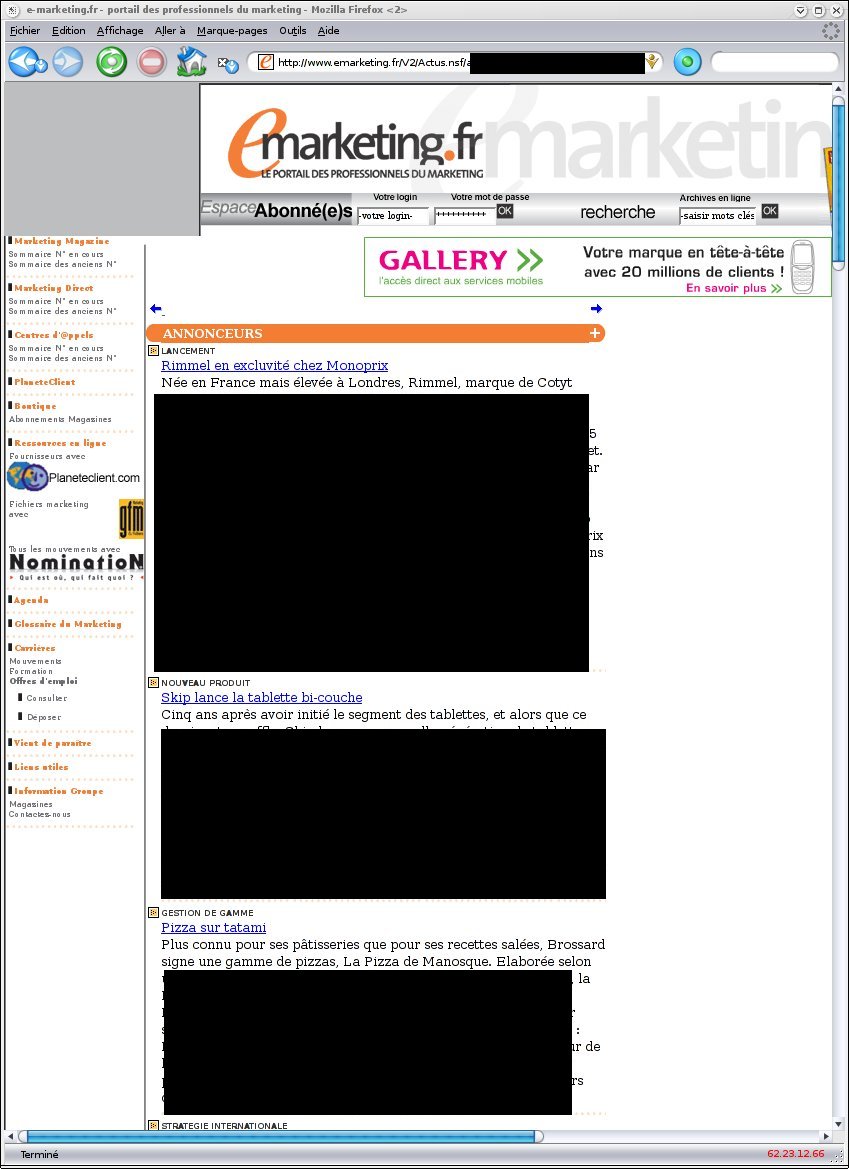
Task: Open the Carrières sidebar section
Action: 34,648
